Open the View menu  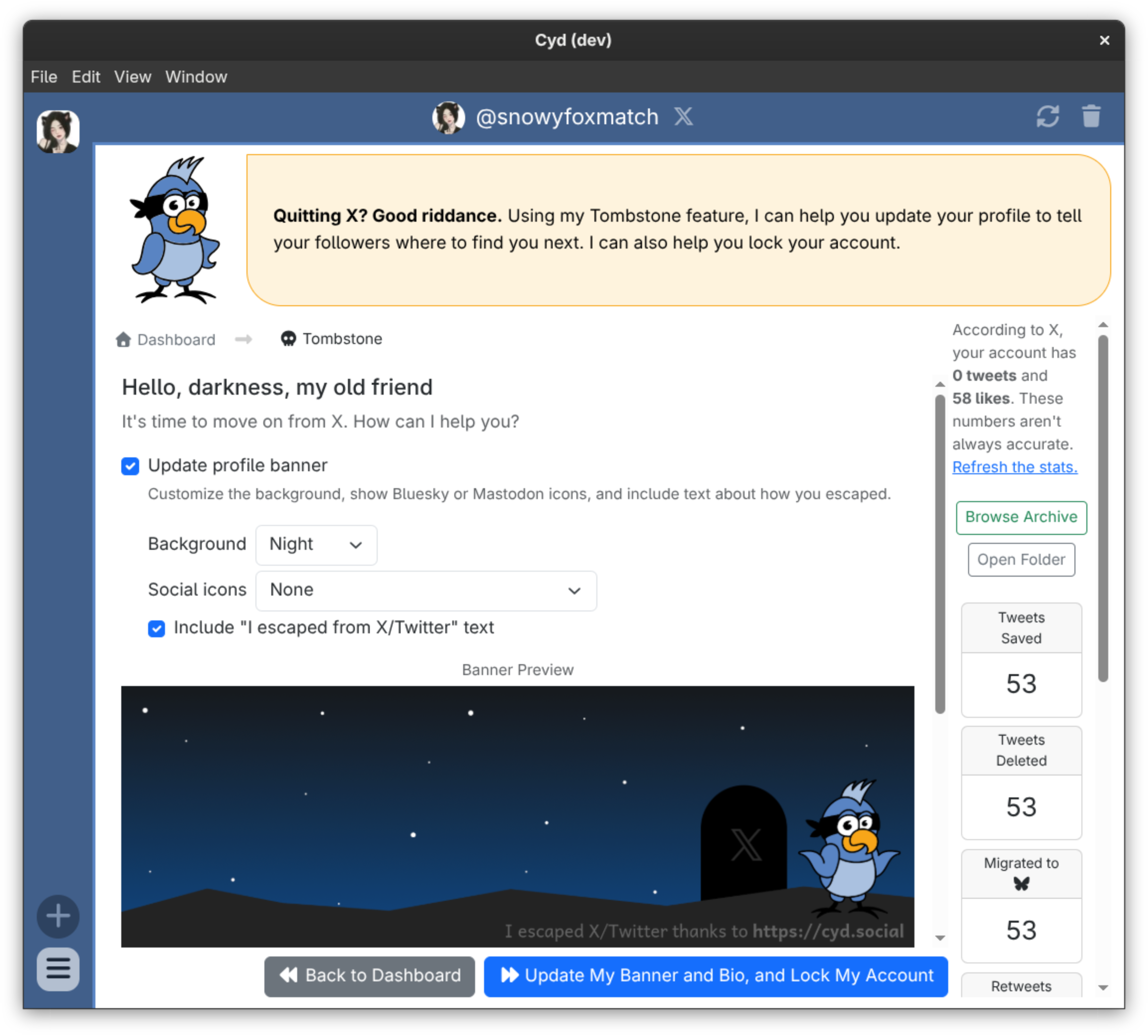tap(133, 77)
